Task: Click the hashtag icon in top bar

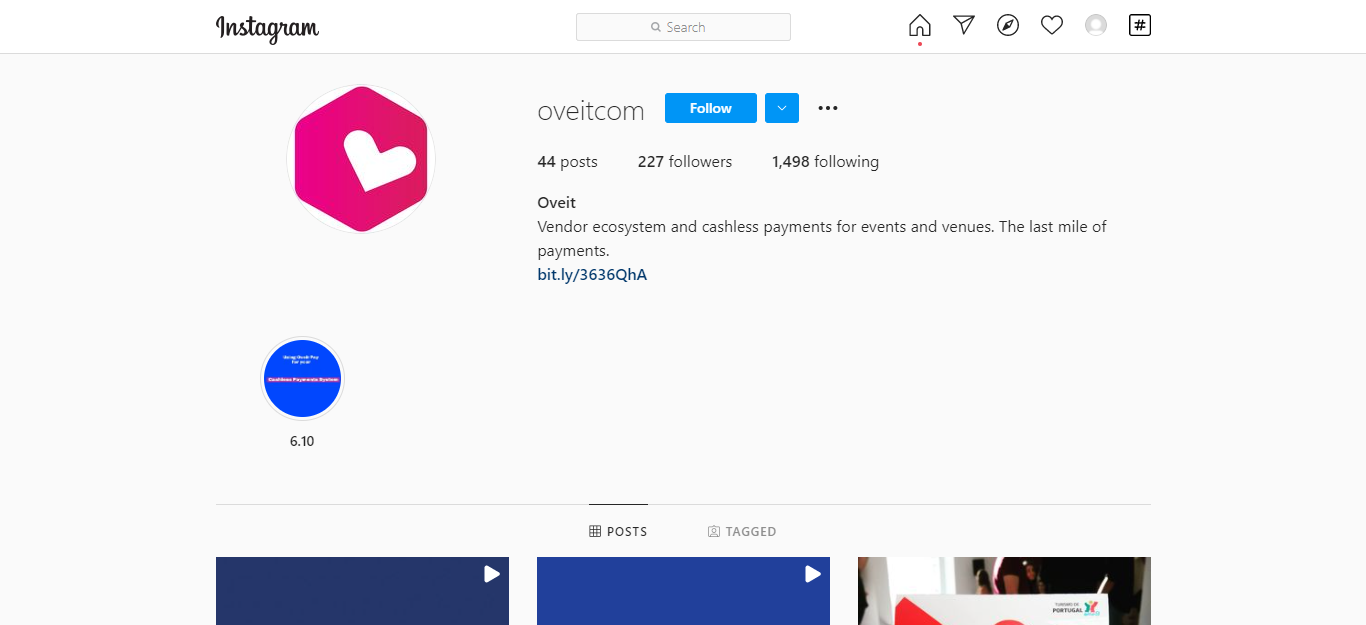Action: (x=1140, y=26)
